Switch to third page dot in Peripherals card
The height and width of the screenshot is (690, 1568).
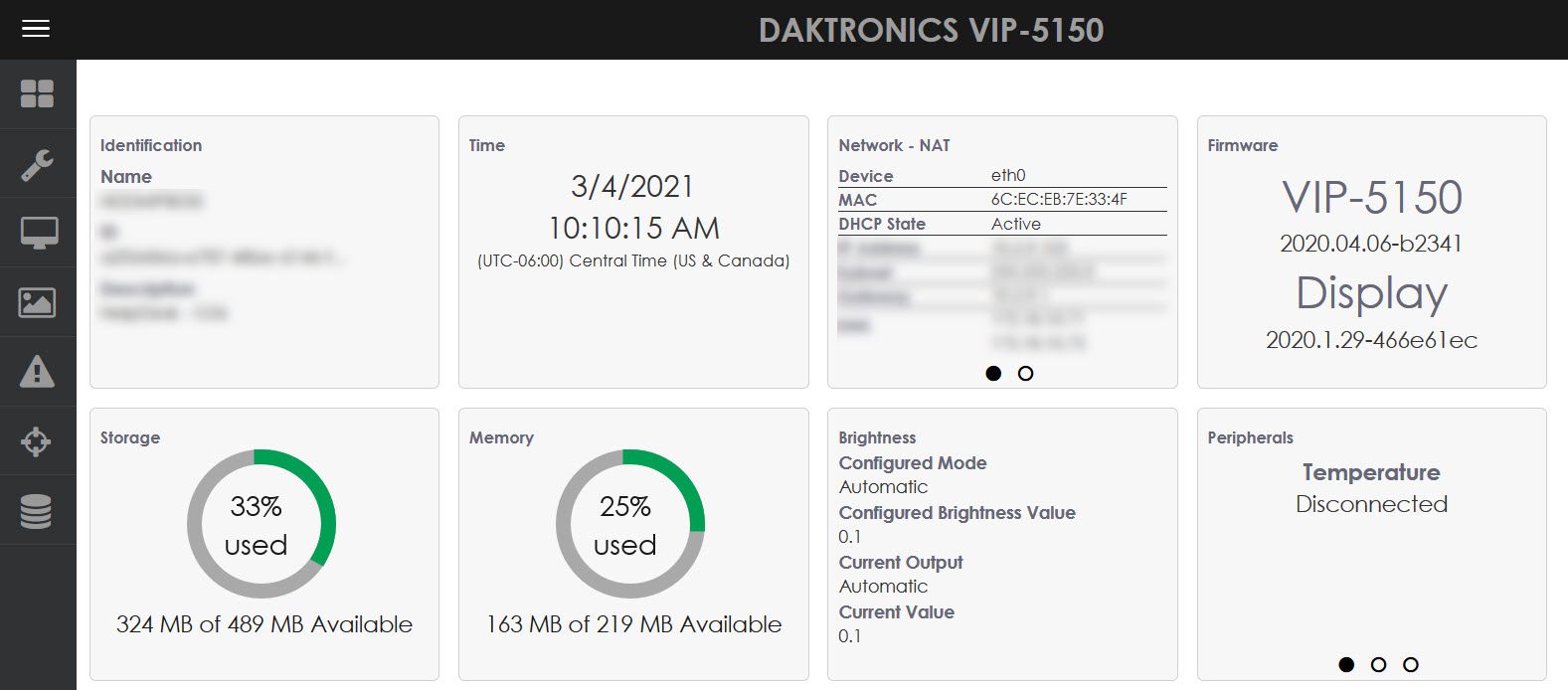pos(1410,664)
